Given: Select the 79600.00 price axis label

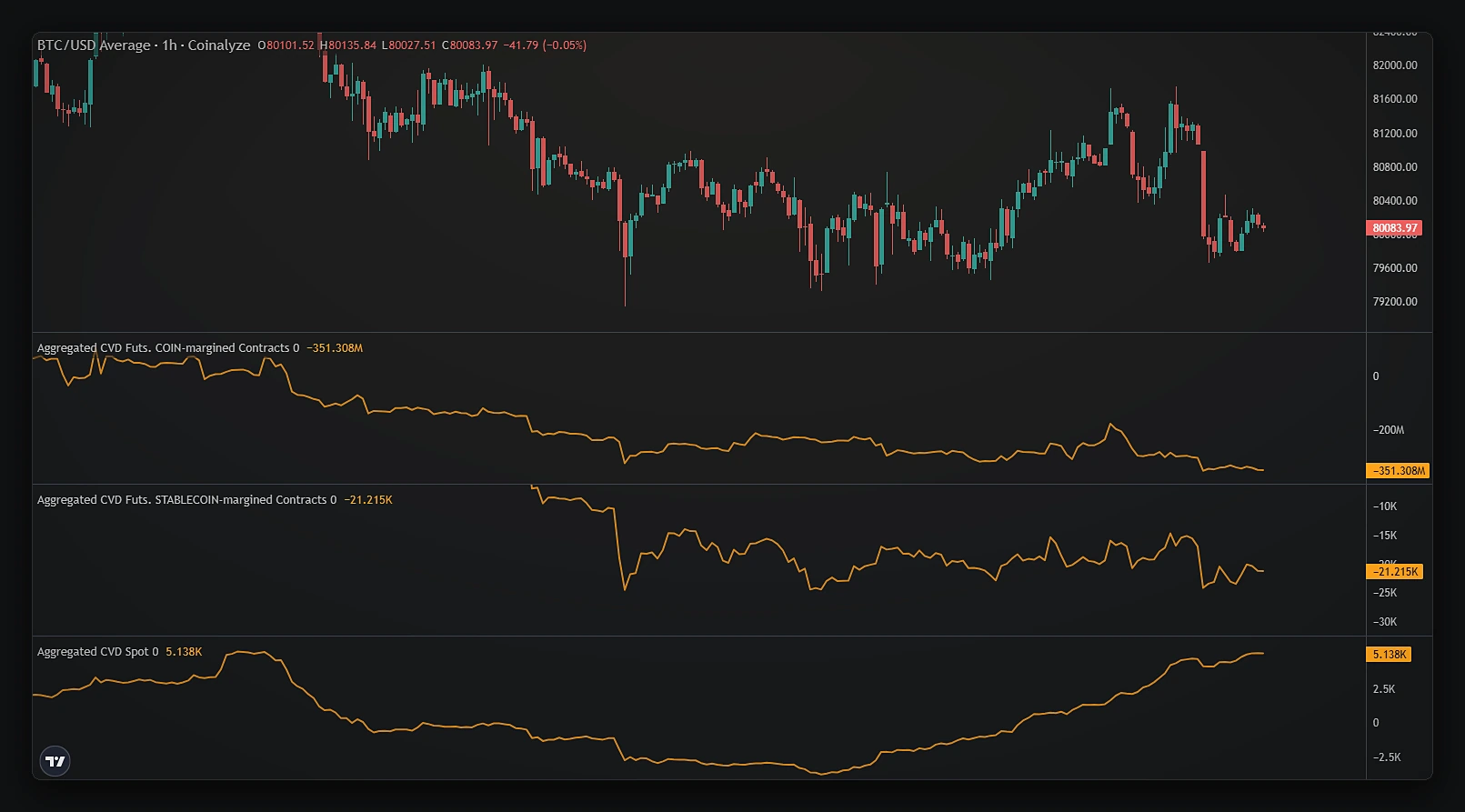Looking at the screenshot, I should (x=1395, y=268).
